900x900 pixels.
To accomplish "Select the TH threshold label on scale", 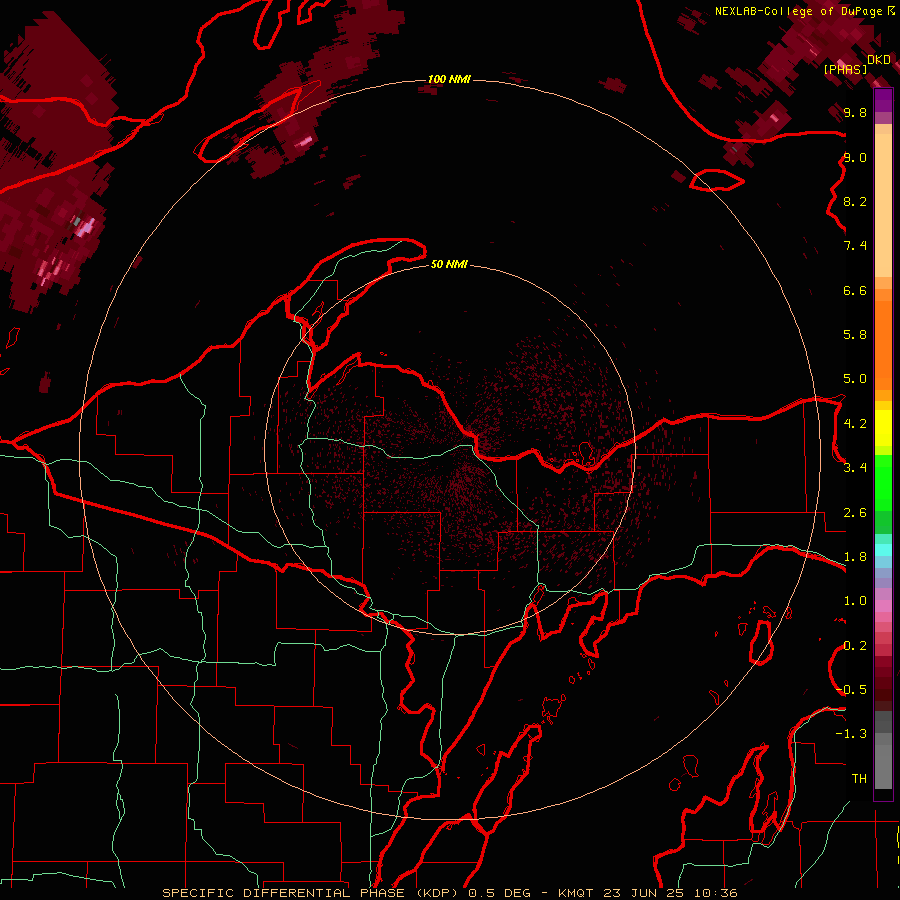I will click(x=859, y=779).
